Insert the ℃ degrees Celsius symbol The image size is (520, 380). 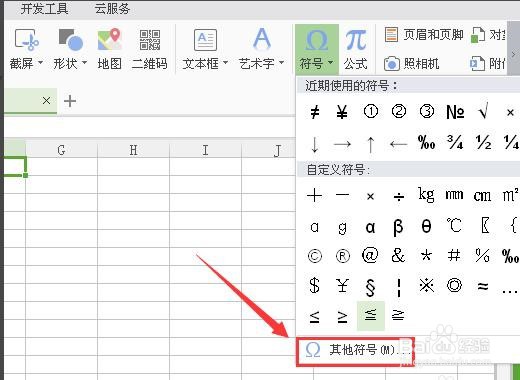point(454,226)
